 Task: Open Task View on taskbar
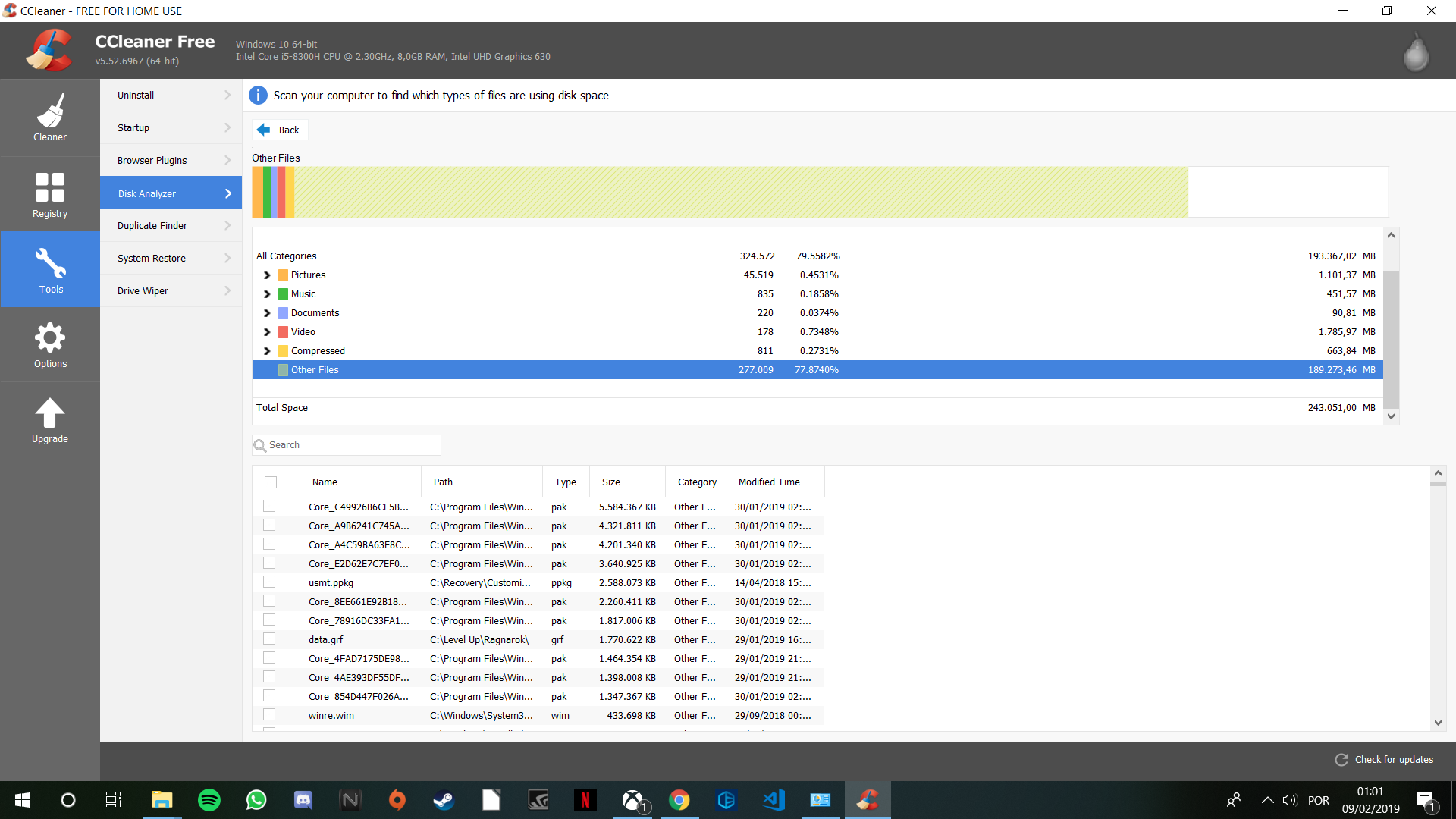pyautogui.click(x=114, y=800)
